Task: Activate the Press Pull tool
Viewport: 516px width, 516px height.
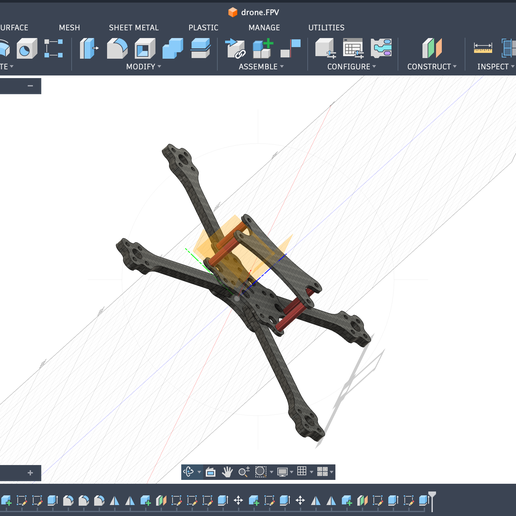Action: point(89,49)
